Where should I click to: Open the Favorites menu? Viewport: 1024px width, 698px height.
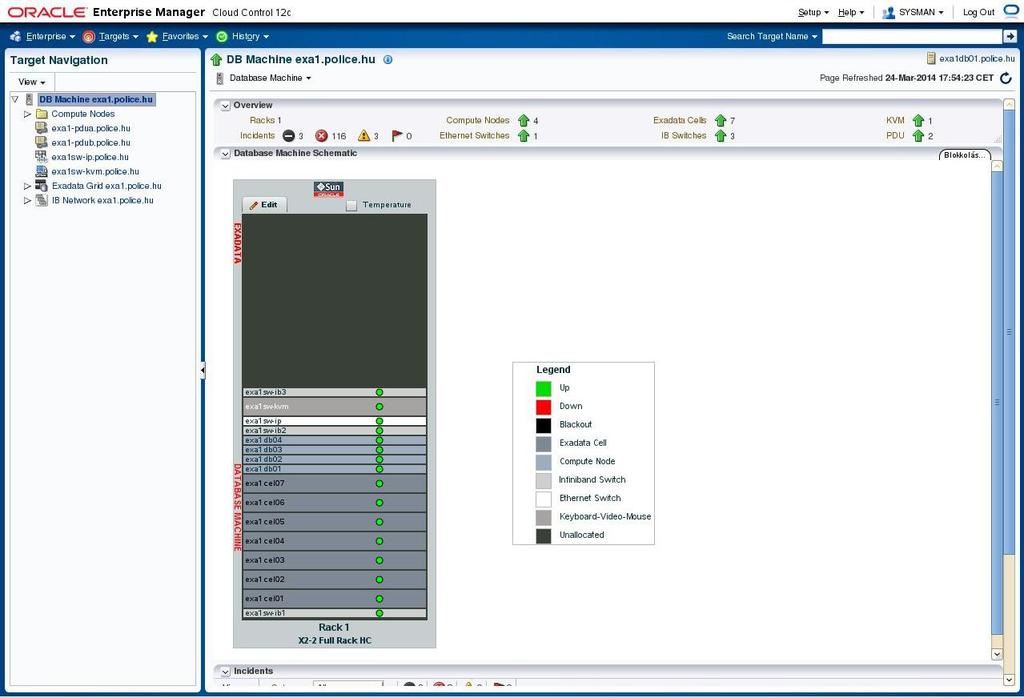point(177,37)
